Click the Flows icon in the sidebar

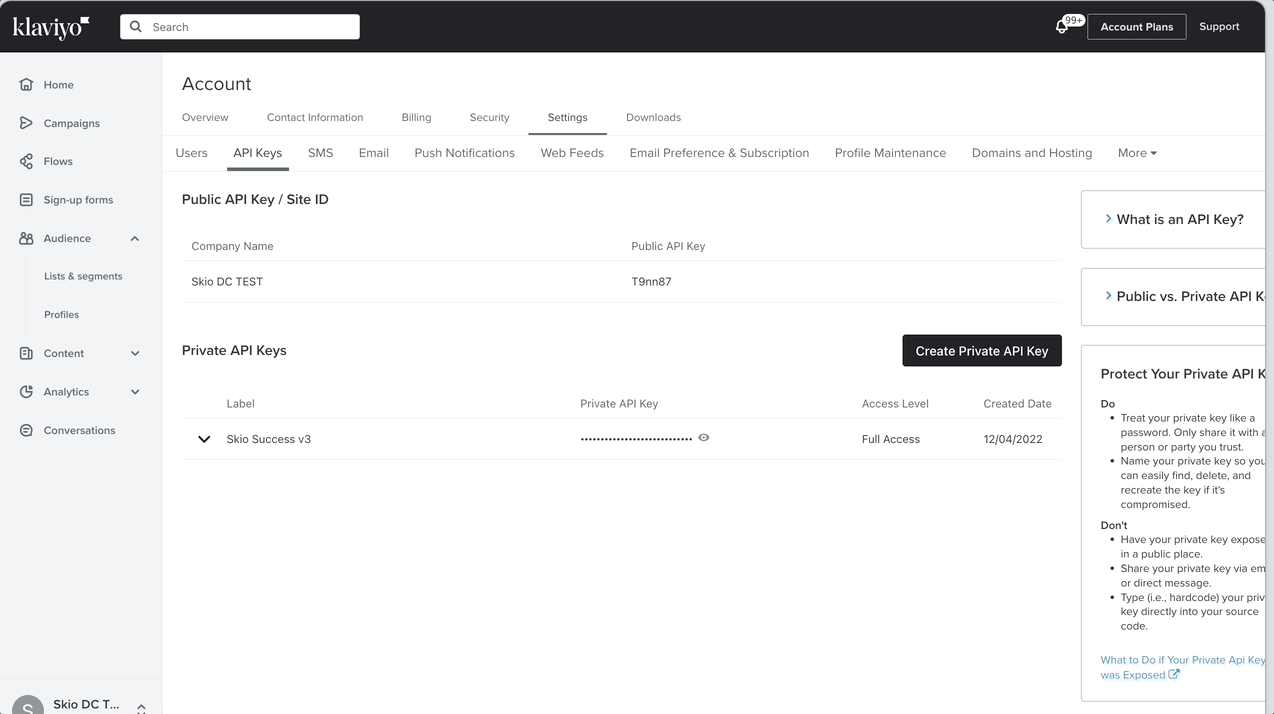(x=26, y=161)
